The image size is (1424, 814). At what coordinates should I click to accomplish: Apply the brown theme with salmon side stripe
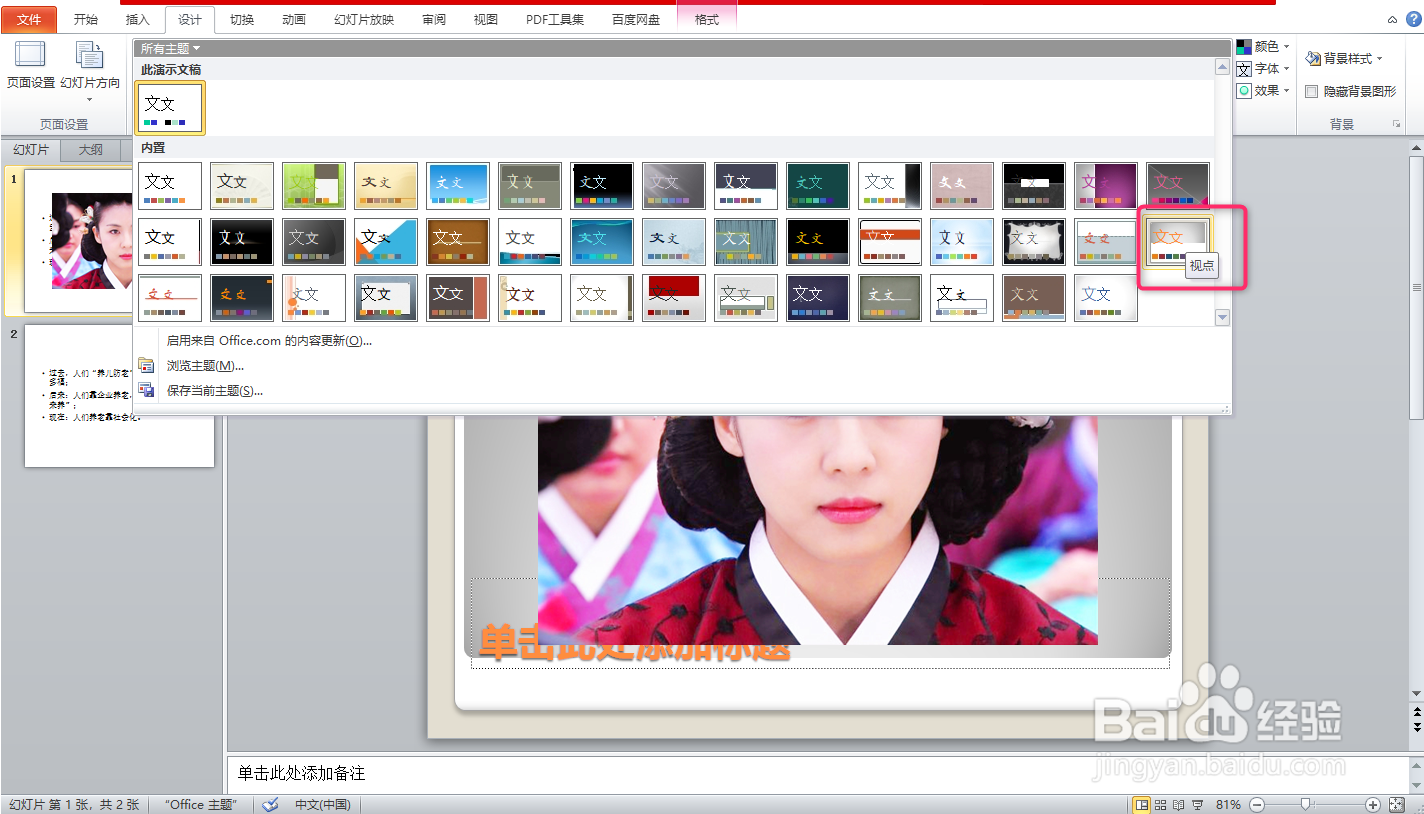(458, 298)
